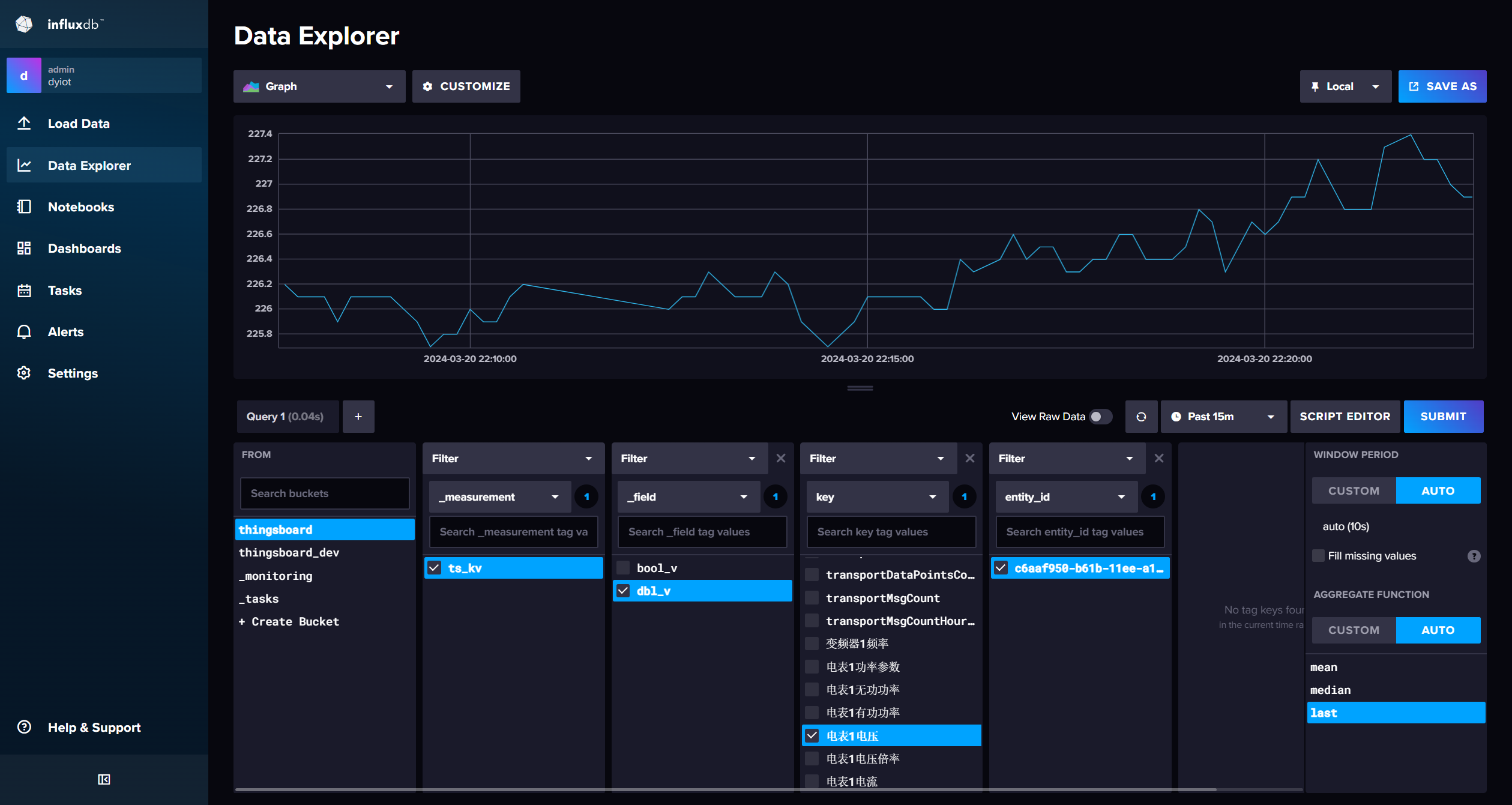
Task: Click Search entity_id tag values field
Action: click(x=1080, y=532)
